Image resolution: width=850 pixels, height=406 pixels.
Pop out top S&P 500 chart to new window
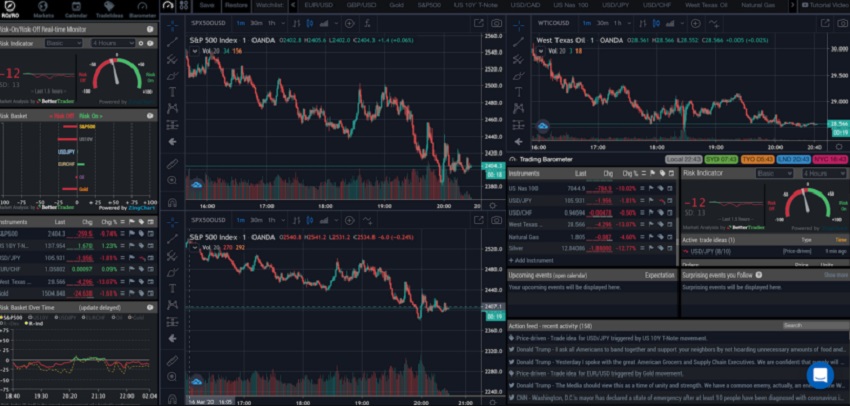point(479,23)
